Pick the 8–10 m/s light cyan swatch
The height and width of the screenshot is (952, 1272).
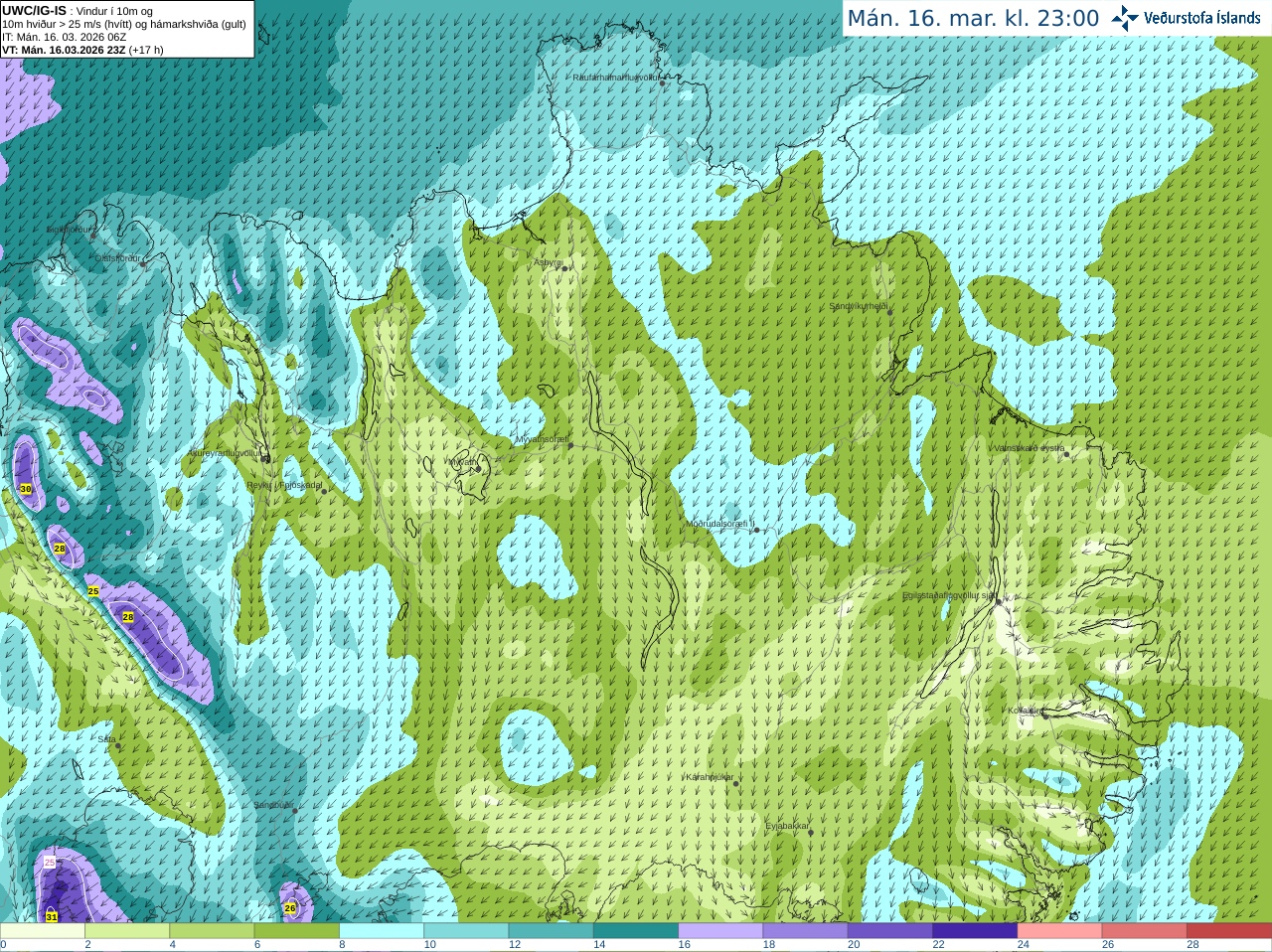tap(382, 931)
